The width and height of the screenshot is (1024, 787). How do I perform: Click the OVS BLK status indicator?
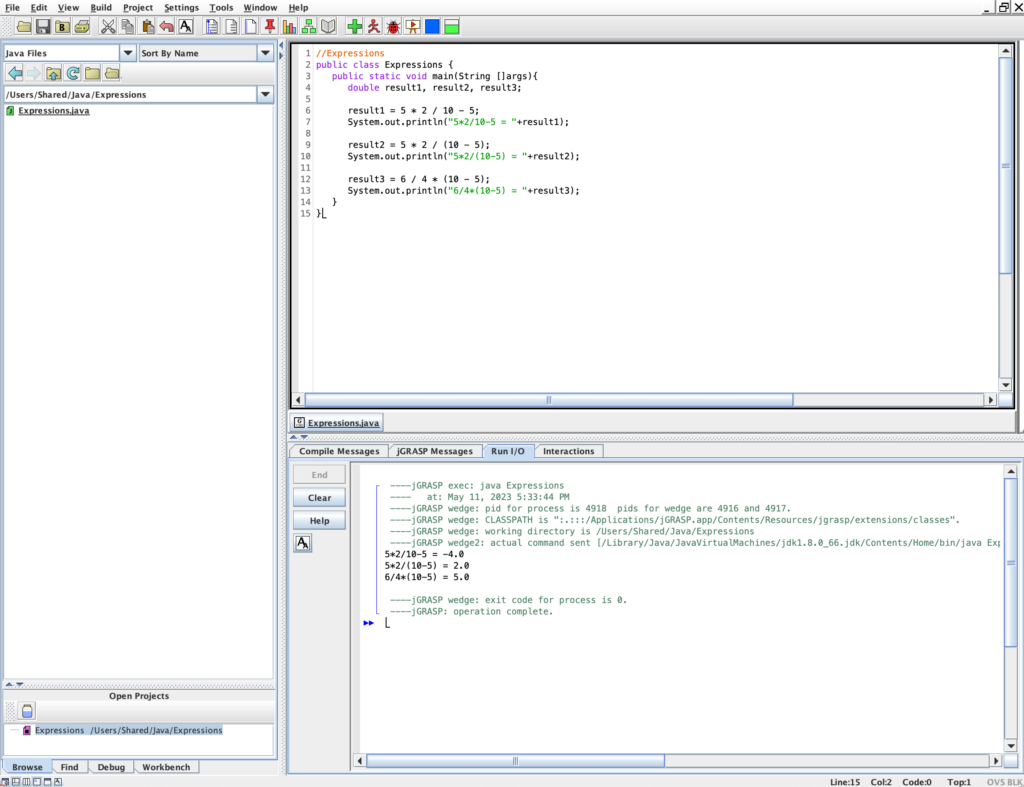[x=1004, y=782]
